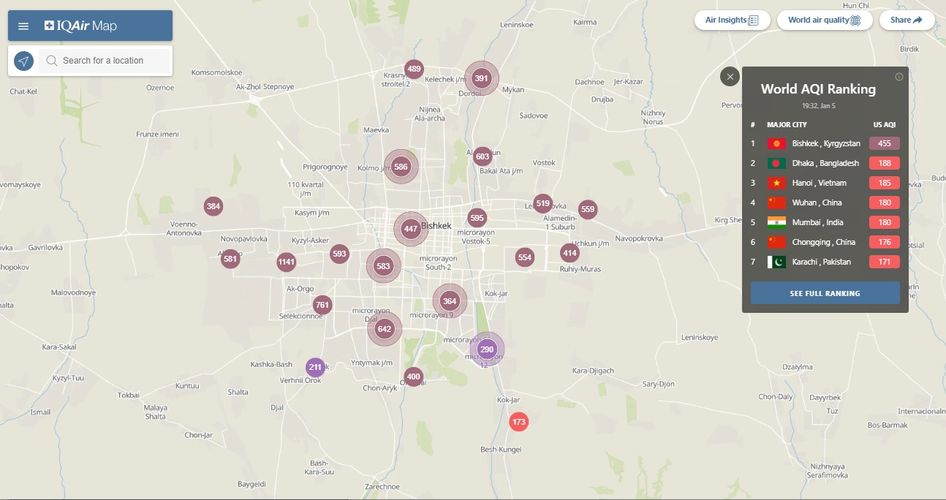Click the 761 AQI station marker
The image size is (946, 500).
click(x=322, y=305)
